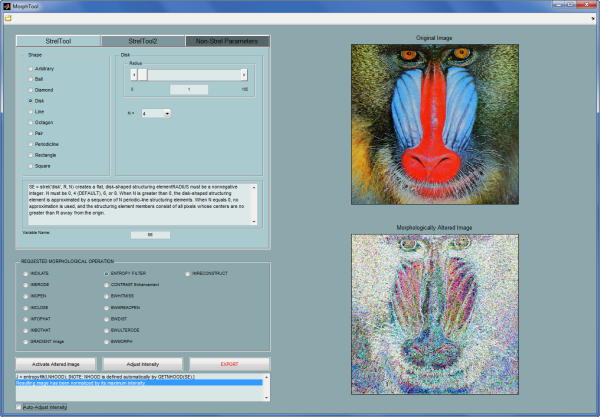The image size is (600, 417).
Task: Click the Radius slider thumb
Action: pyautogui.click(x=143, y=74)
